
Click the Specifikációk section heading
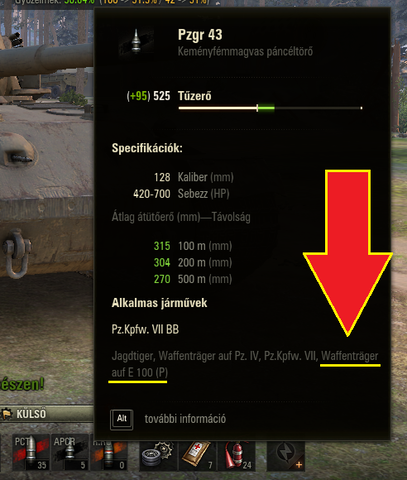click(147, 148)
